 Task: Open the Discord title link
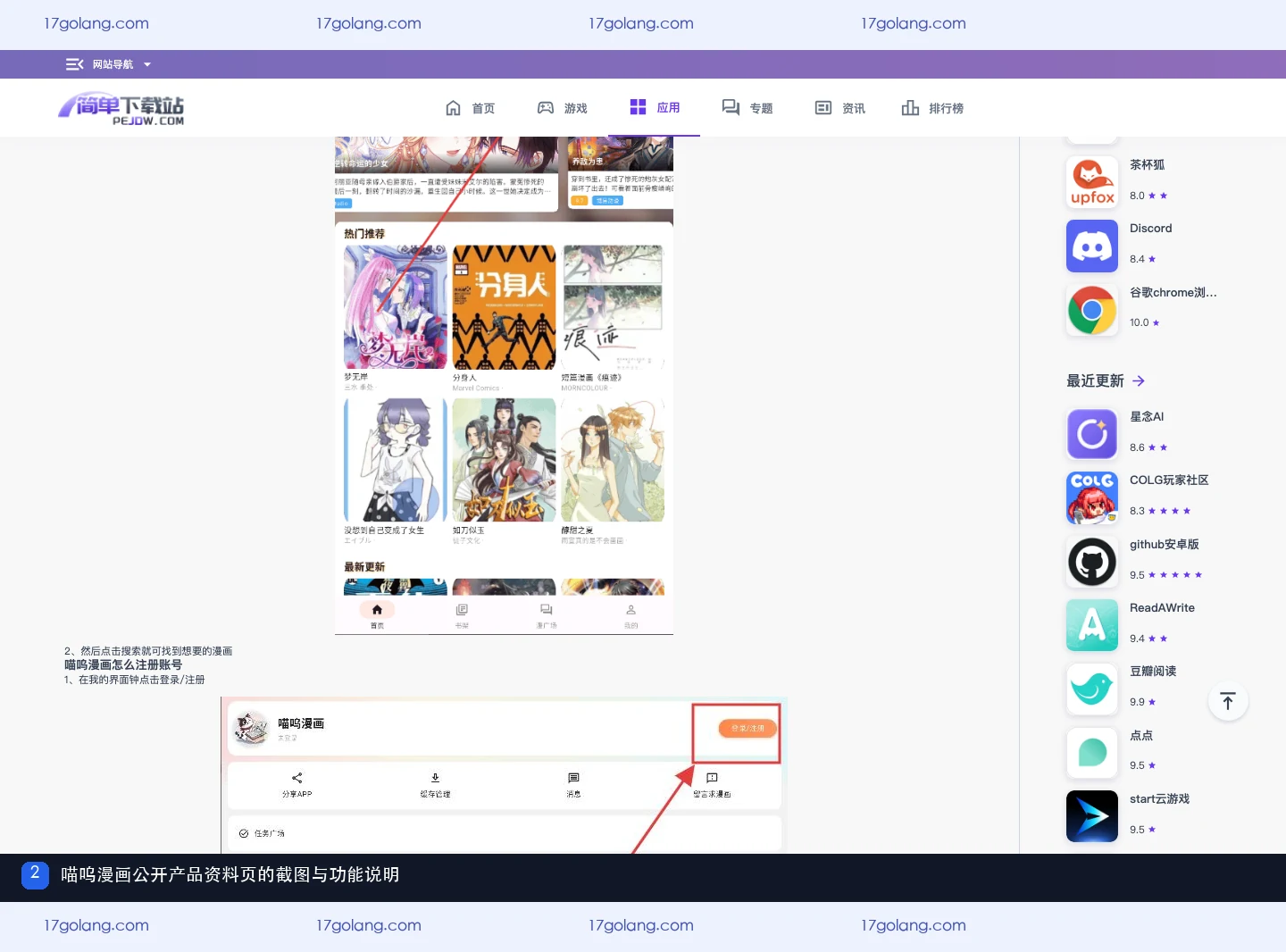point(1150,229)
